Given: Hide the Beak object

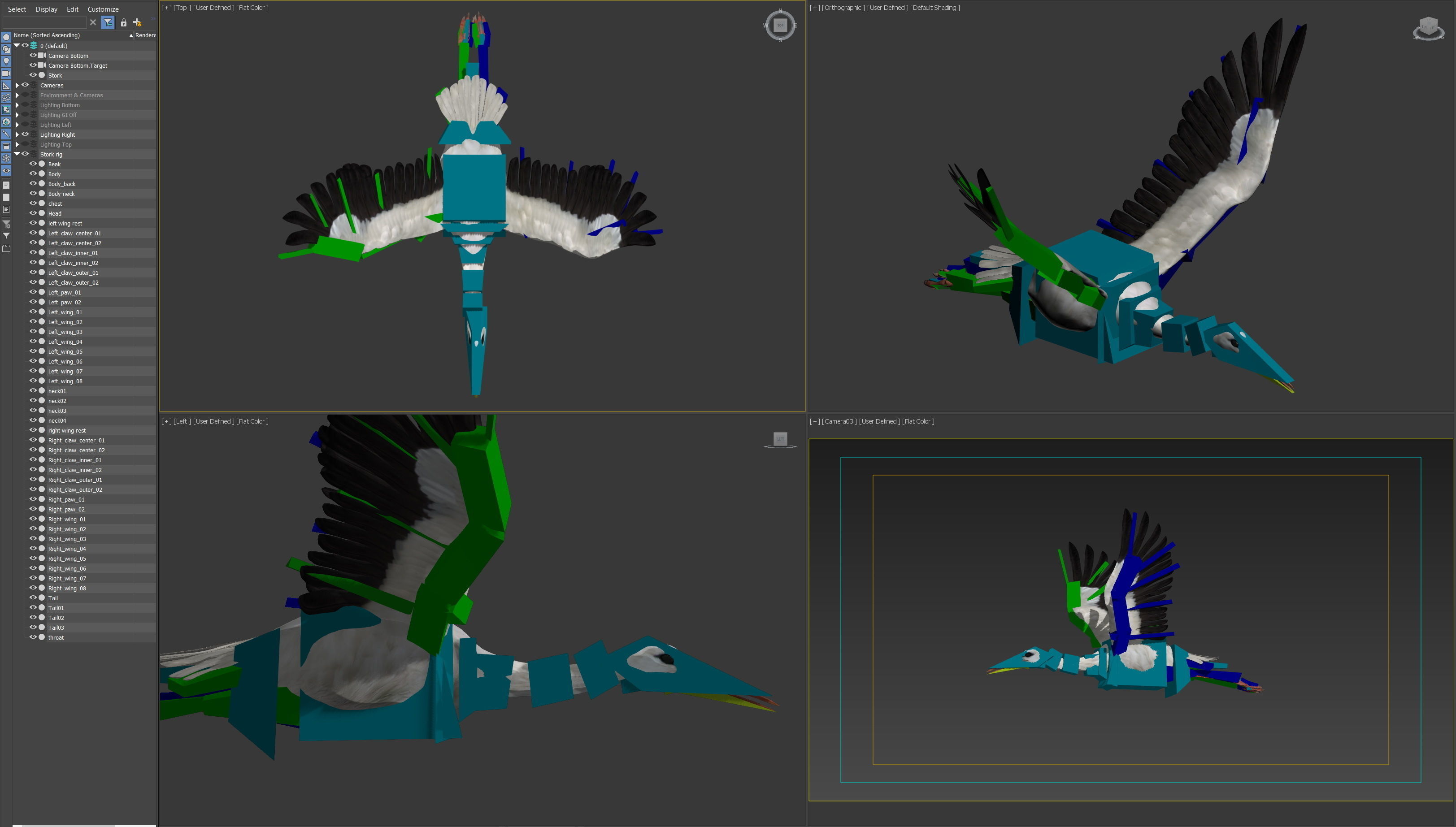Looking at the screenshot, I should point(33,164).
